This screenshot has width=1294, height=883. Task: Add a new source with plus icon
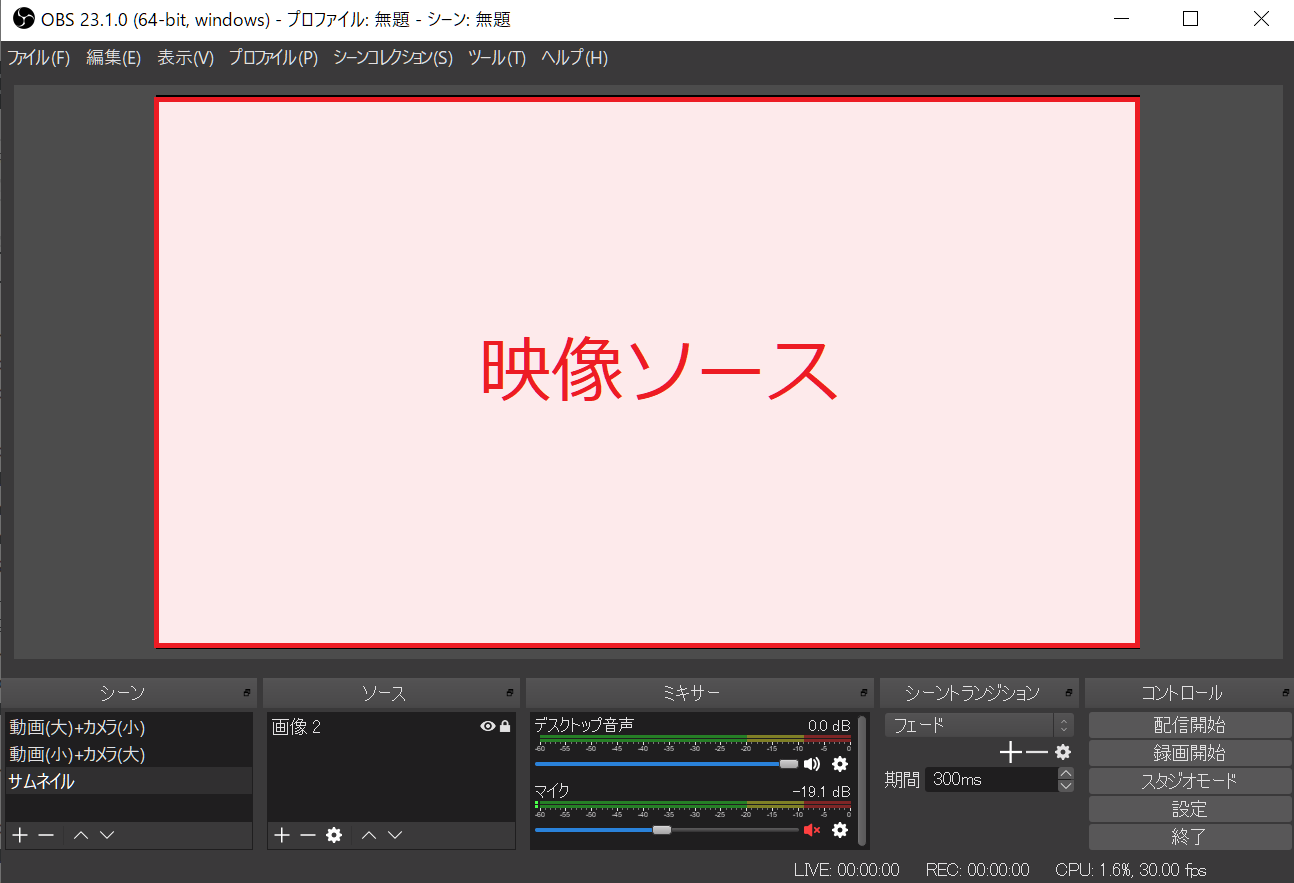tap(282, 835)
